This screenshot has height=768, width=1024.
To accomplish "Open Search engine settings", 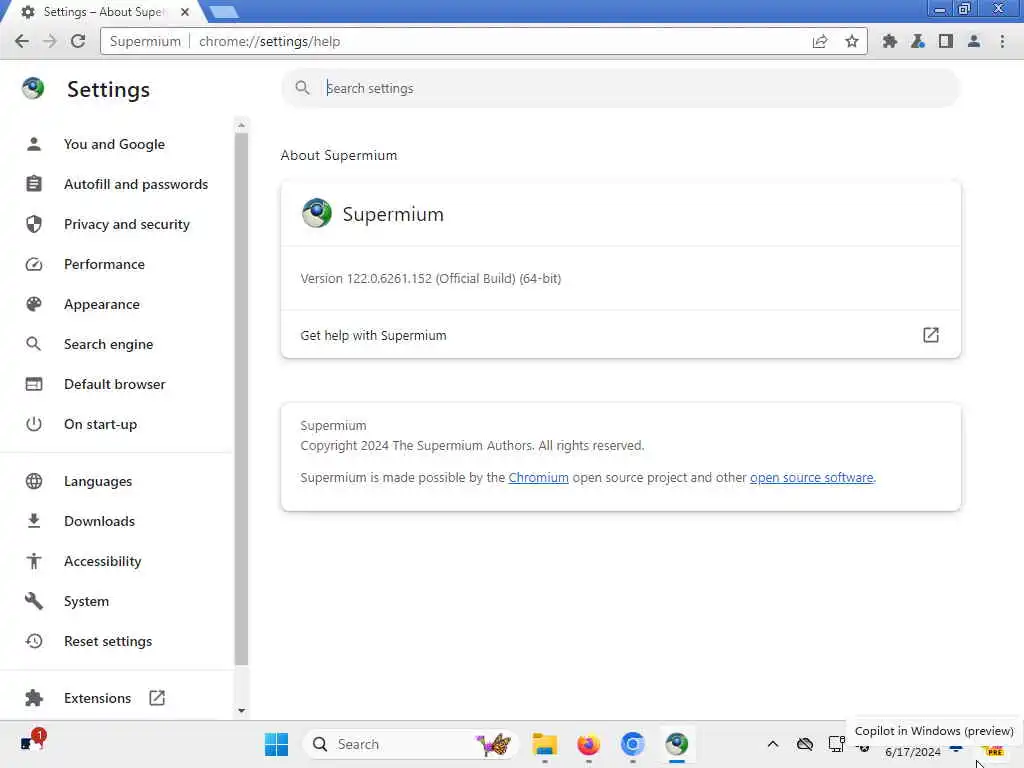I will pyautogui.click(x=108, y=344).
